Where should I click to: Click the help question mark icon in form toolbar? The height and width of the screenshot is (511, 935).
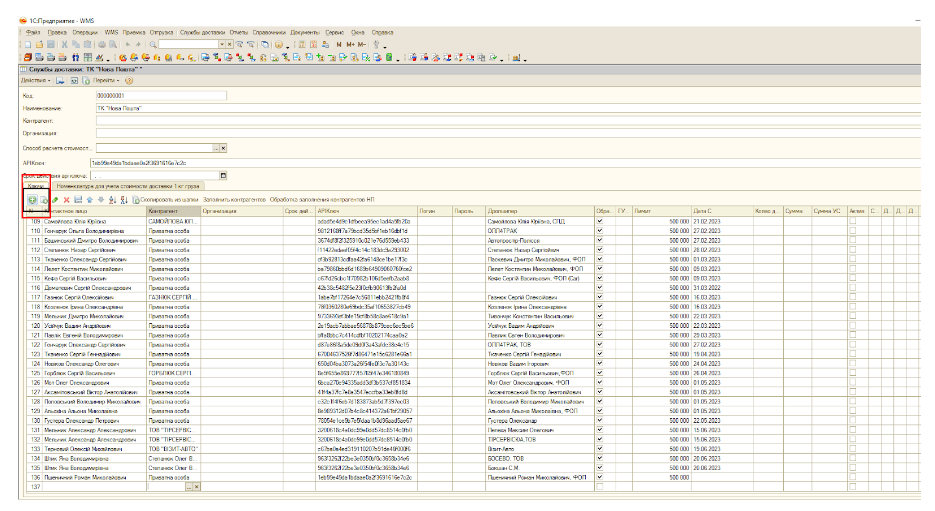(129, 80)
